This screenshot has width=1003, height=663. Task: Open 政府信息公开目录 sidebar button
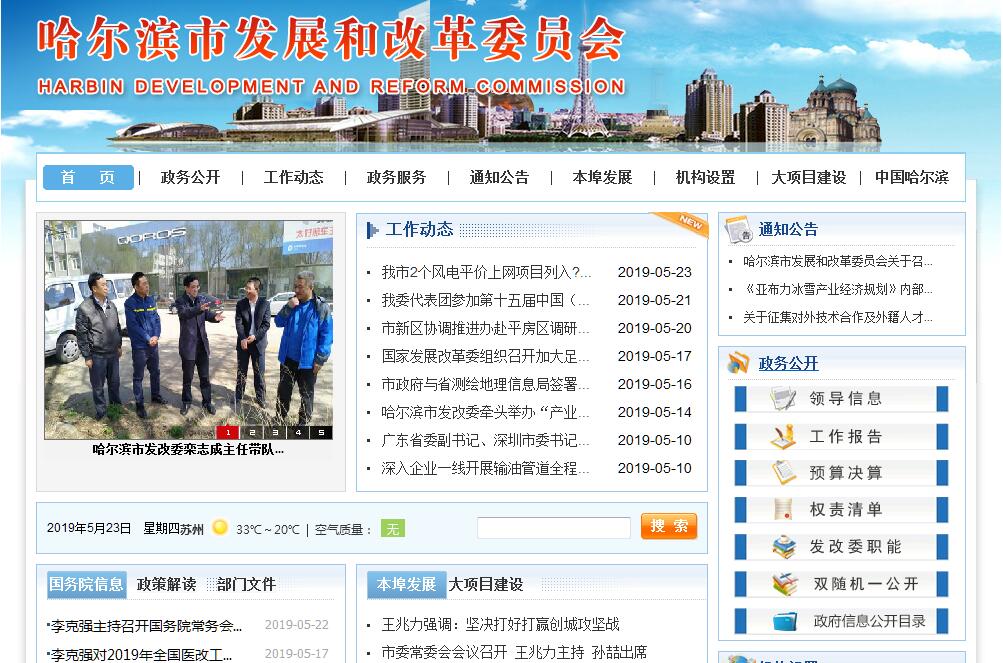coord(841,621)
